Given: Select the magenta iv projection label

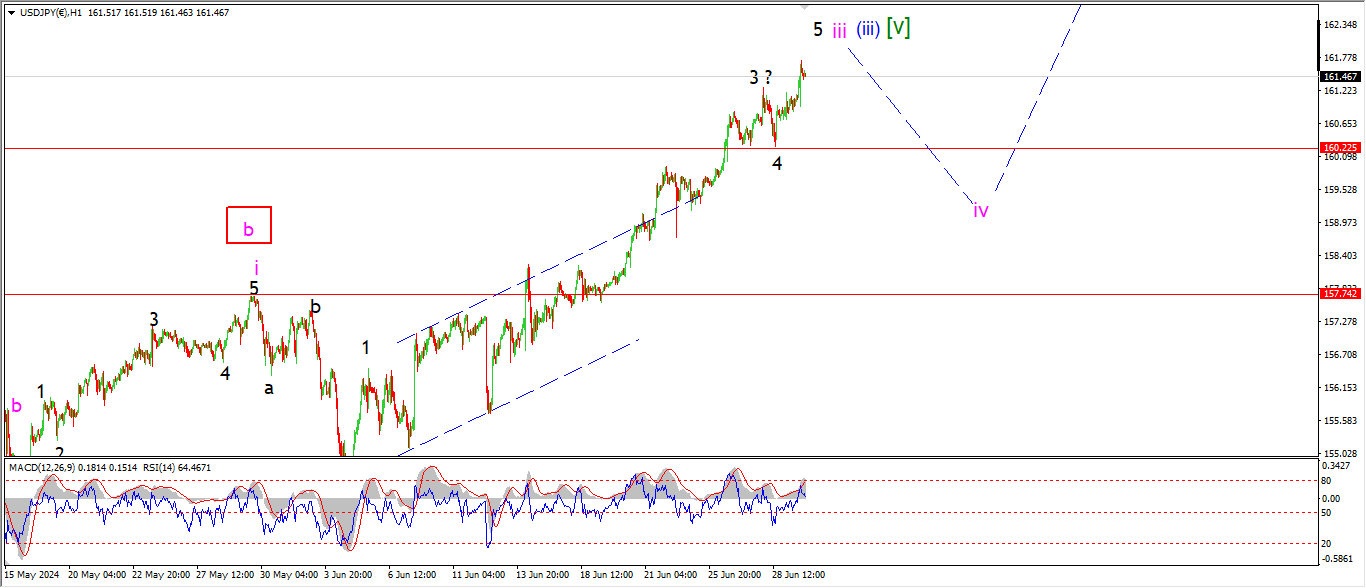Looking at the screenshot, I should click(x=981, y=210).
